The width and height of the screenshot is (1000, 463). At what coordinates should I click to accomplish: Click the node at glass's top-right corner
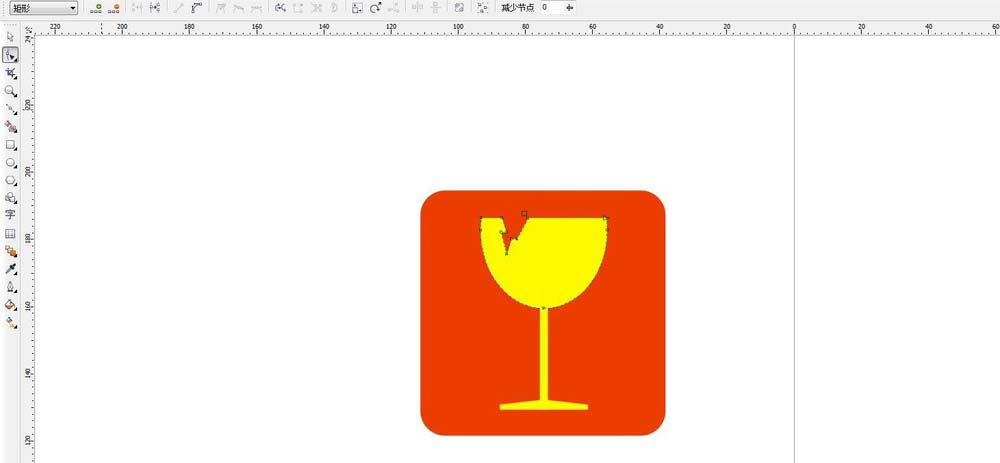pos(606,218)
